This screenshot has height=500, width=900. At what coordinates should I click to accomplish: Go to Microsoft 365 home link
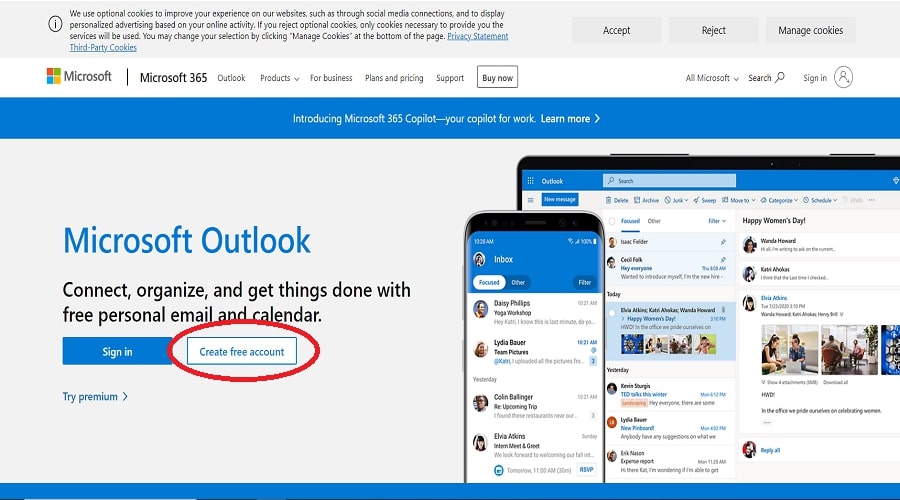click(173, 77)
